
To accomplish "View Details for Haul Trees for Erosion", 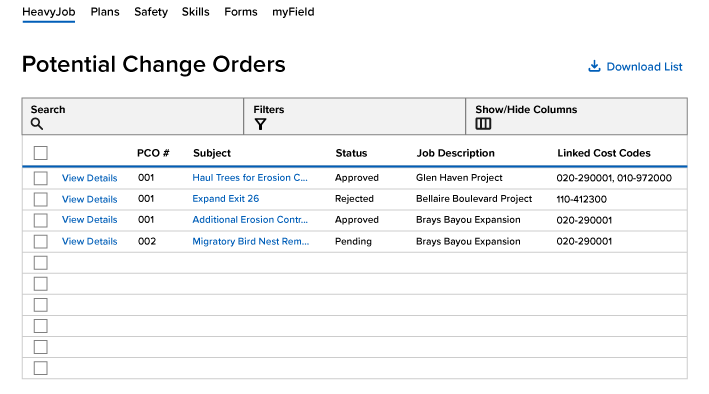I will (90, 178).
